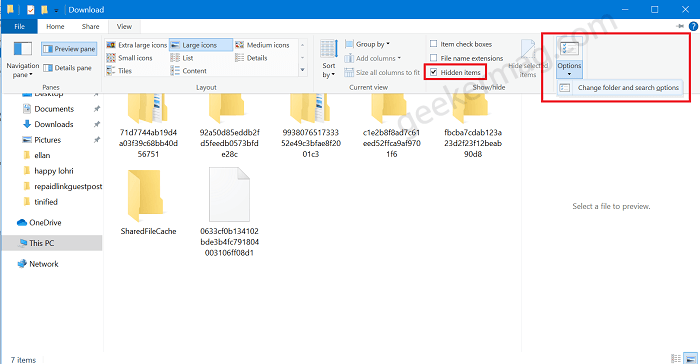Select OneDrive in navigation pane

pos(45,222)
